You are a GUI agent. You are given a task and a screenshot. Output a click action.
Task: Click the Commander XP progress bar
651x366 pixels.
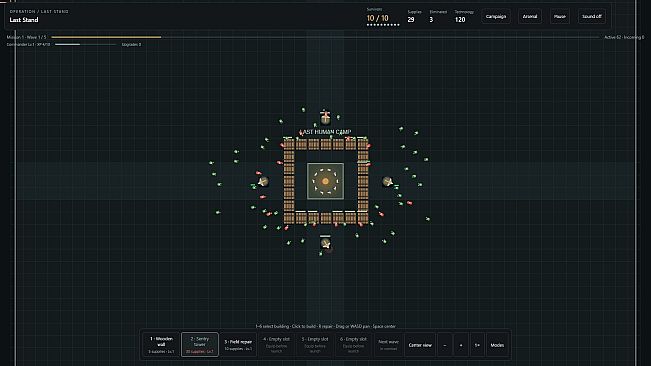pos(86,44)
